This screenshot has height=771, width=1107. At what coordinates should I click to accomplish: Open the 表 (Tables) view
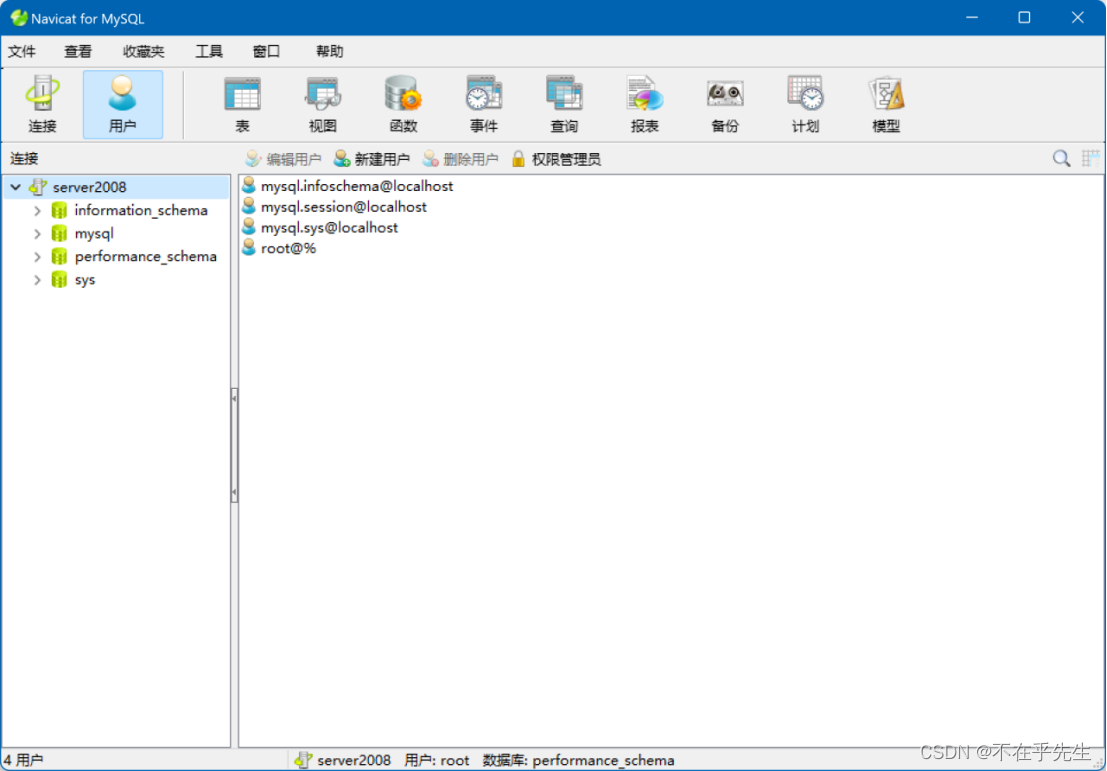243,103
